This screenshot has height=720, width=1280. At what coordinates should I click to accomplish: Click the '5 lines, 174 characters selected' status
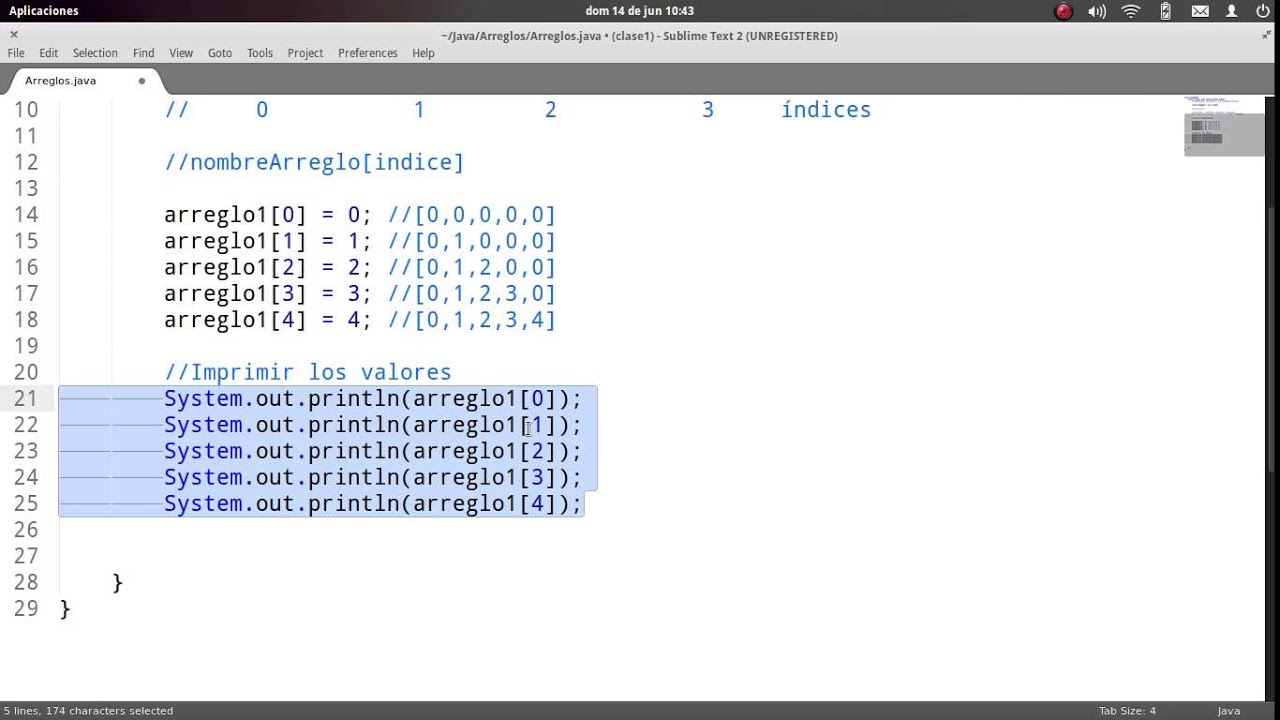(88, 711)
